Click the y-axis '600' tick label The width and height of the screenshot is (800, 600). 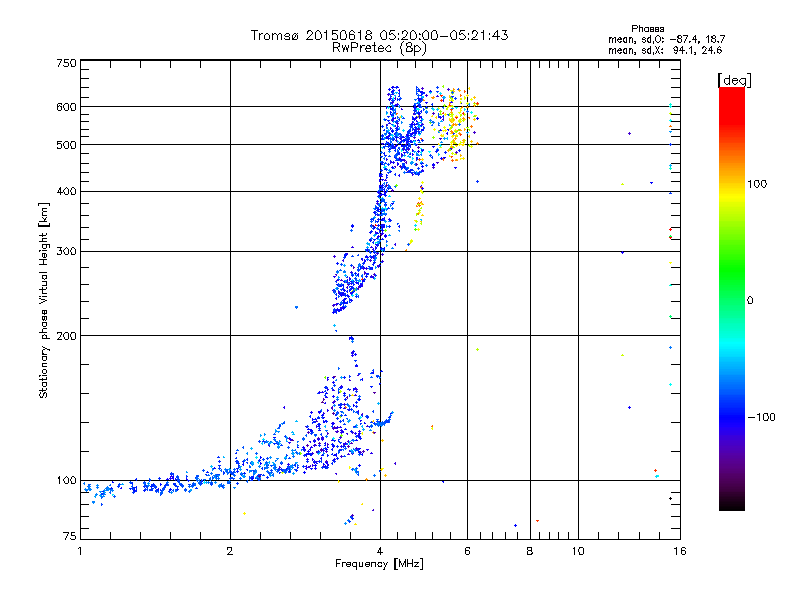click(67, 107)
